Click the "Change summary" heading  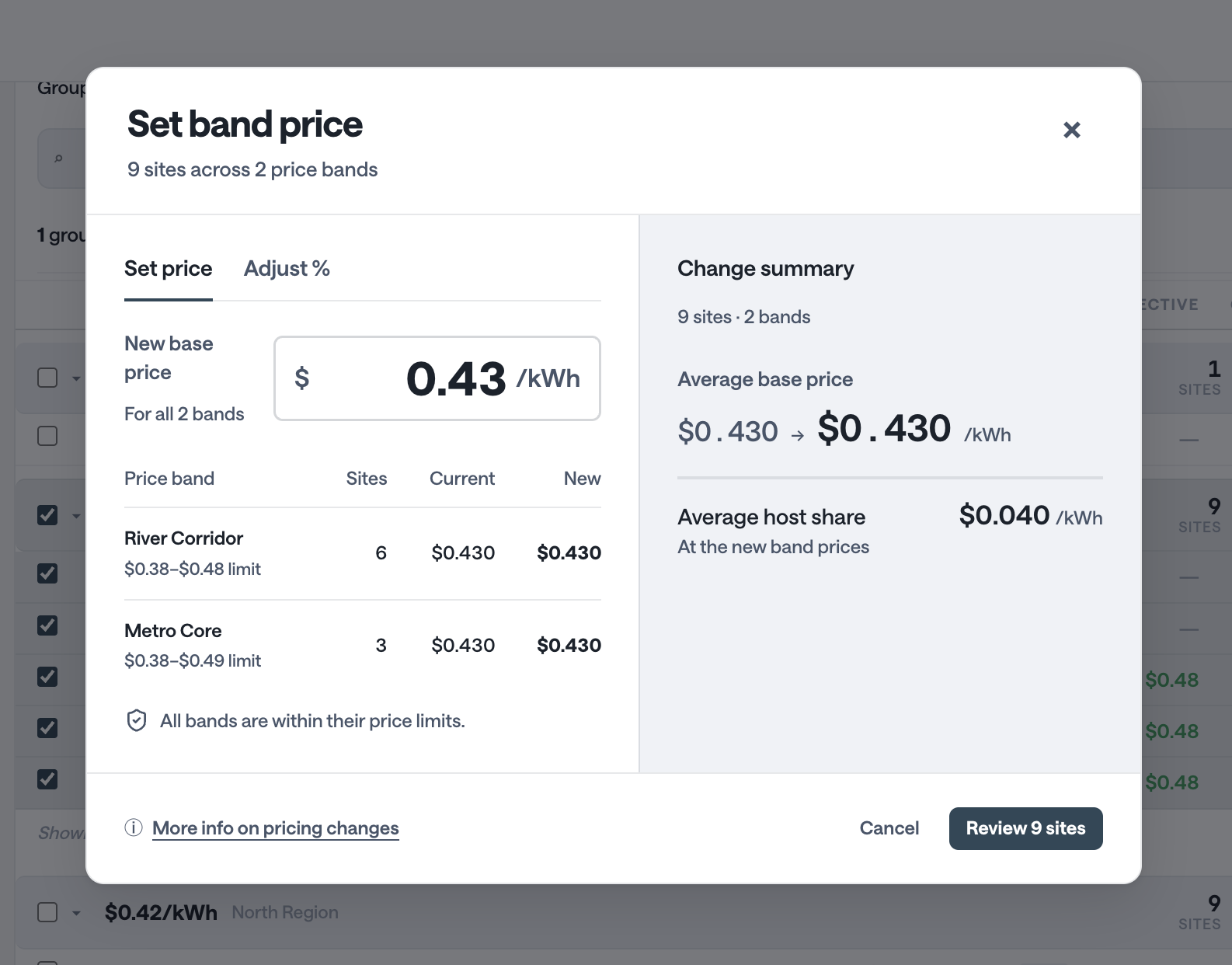click(x=765, y=269)
